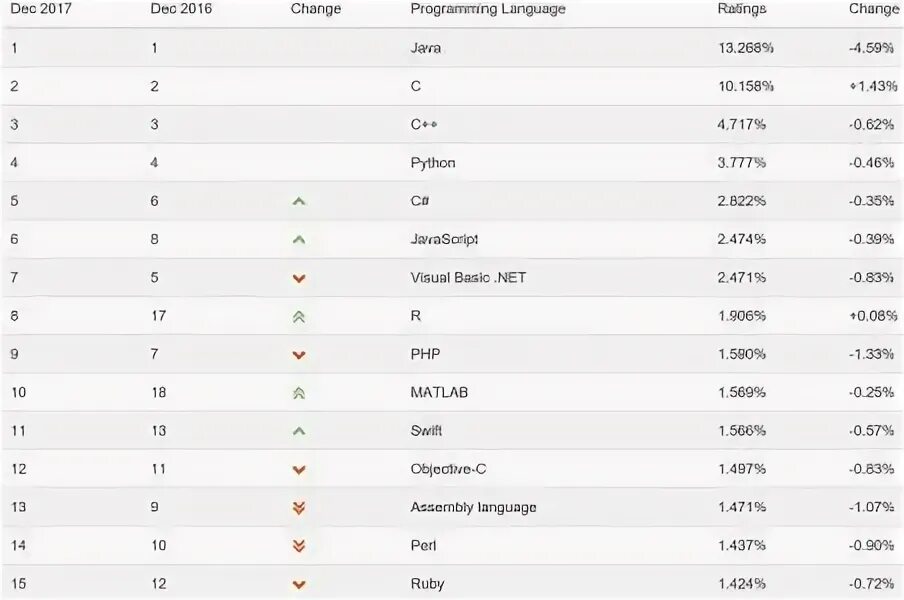Click the down arrow in Ruby row
904x600 pixels.
299,585
